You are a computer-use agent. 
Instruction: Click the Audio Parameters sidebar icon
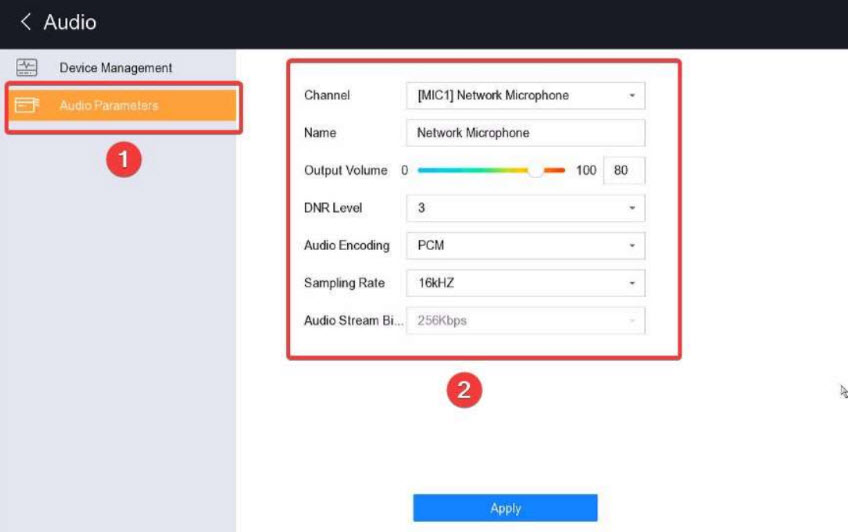click(x=26, y=105)
